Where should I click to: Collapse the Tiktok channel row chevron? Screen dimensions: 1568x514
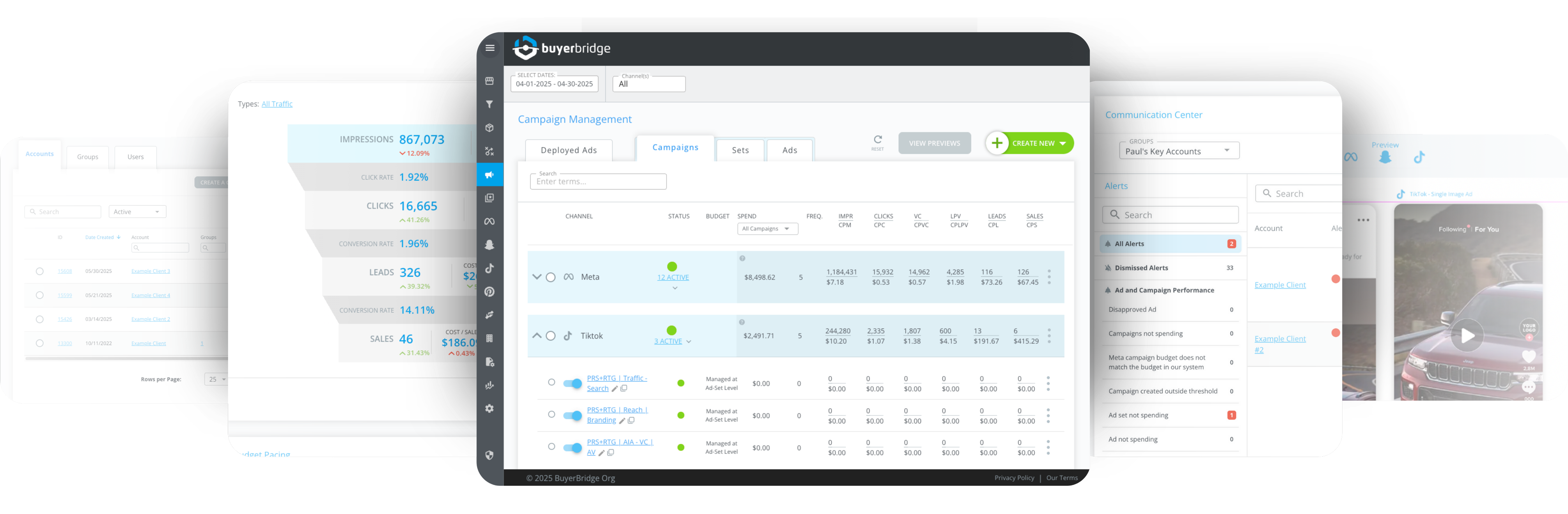tap(536, 336)
